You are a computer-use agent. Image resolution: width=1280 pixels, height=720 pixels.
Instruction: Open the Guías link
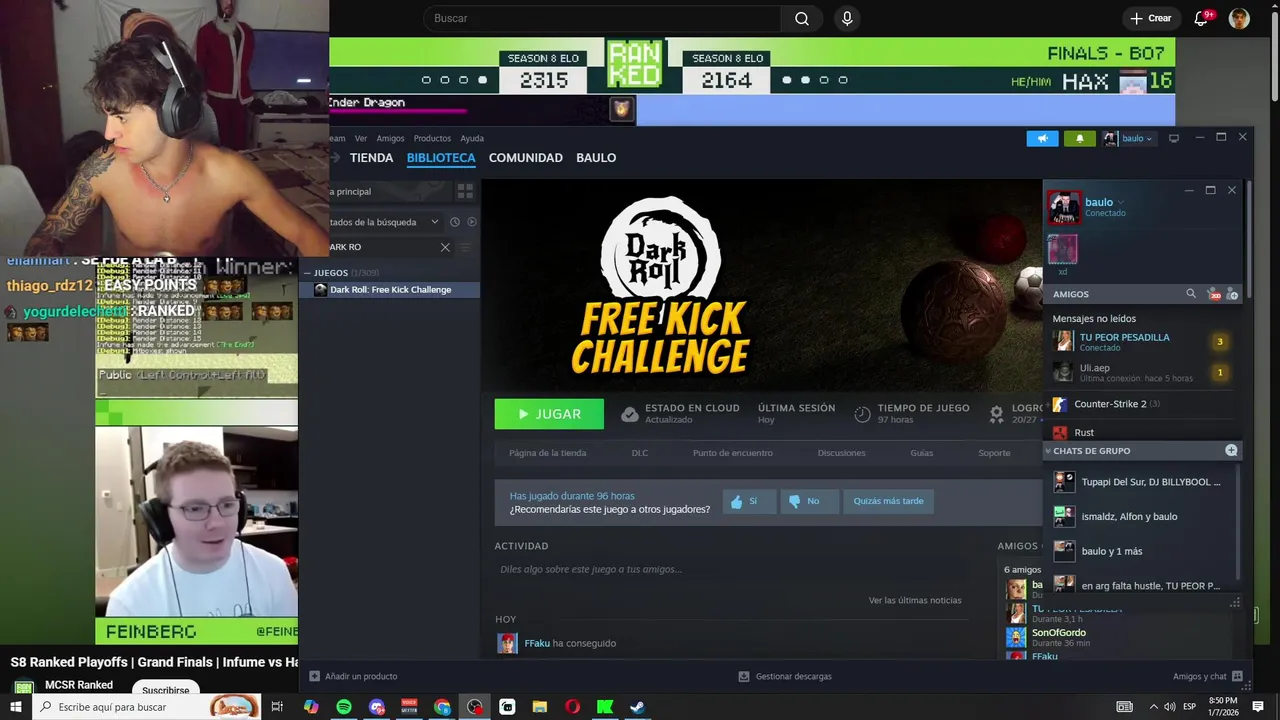[x=922, y=453]
